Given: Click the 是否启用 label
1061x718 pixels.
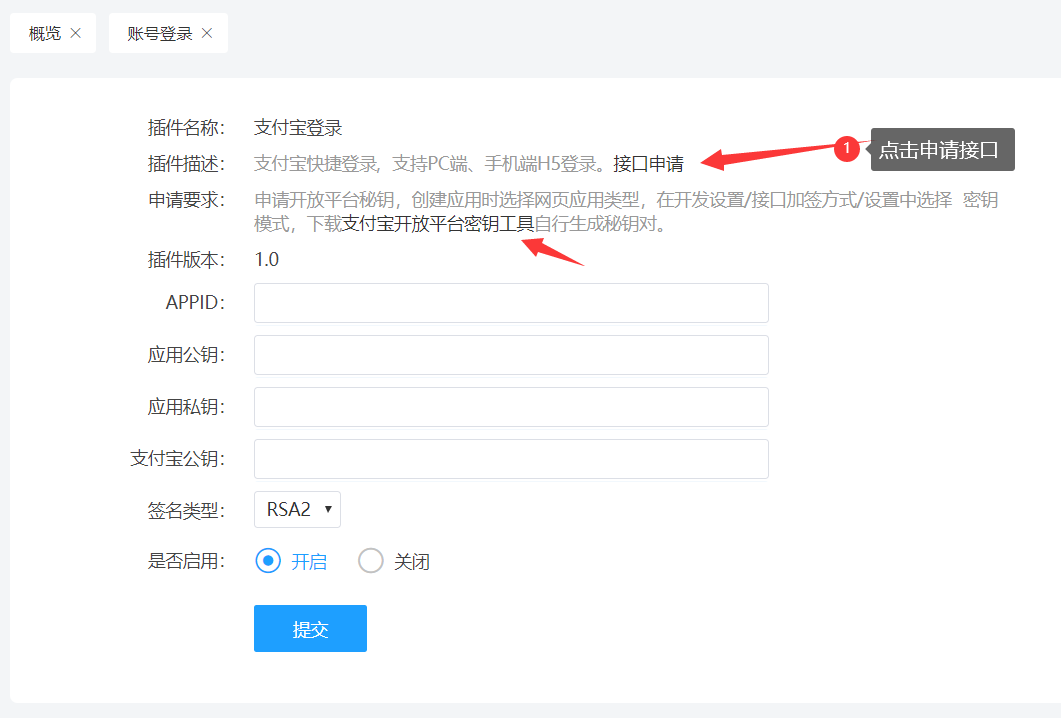Looking at the screenshot, I should click(186, 561).
